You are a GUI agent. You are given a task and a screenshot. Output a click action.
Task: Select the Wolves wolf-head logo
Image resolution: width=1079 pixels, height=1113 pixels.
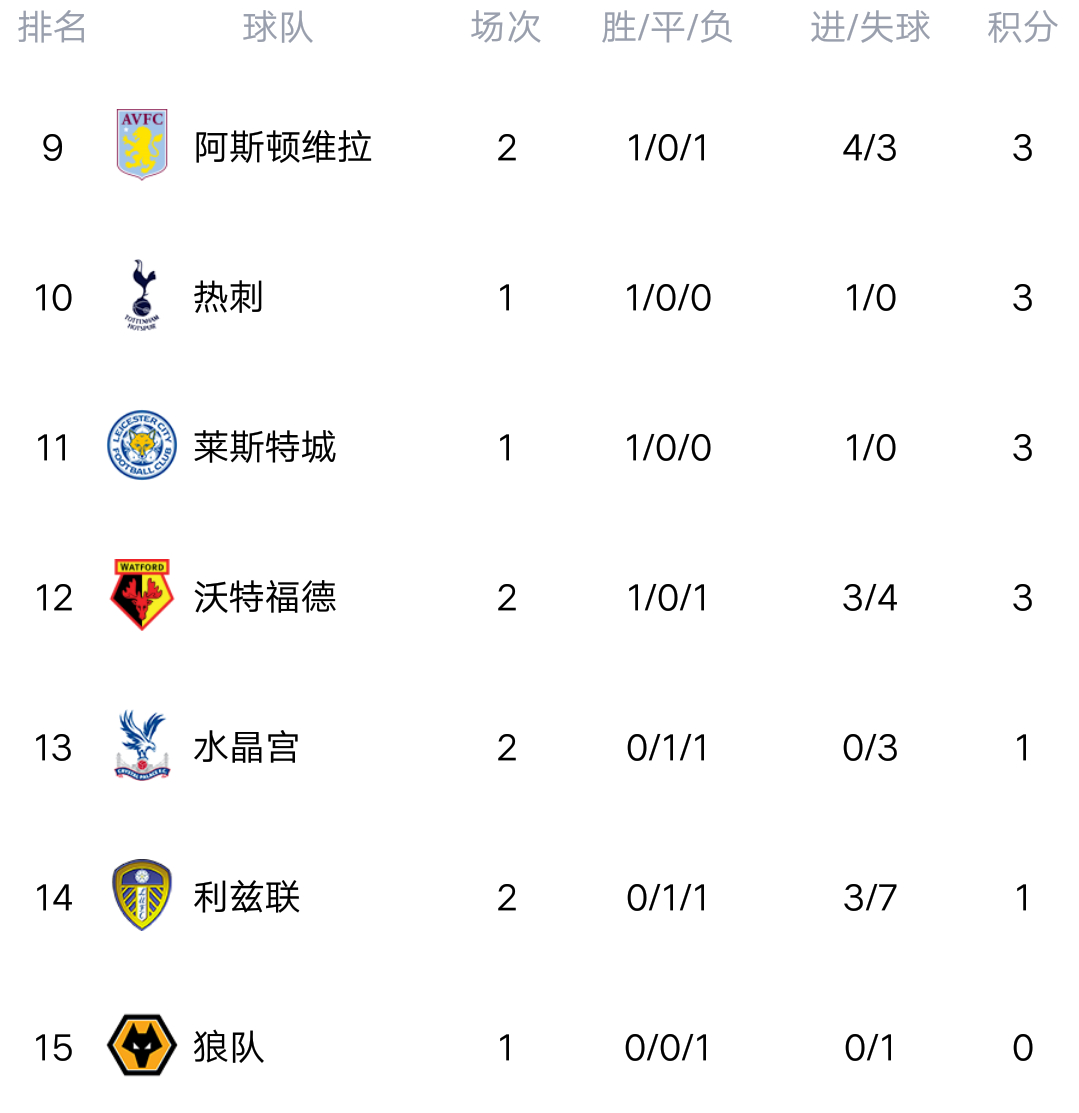(142, 1045)
